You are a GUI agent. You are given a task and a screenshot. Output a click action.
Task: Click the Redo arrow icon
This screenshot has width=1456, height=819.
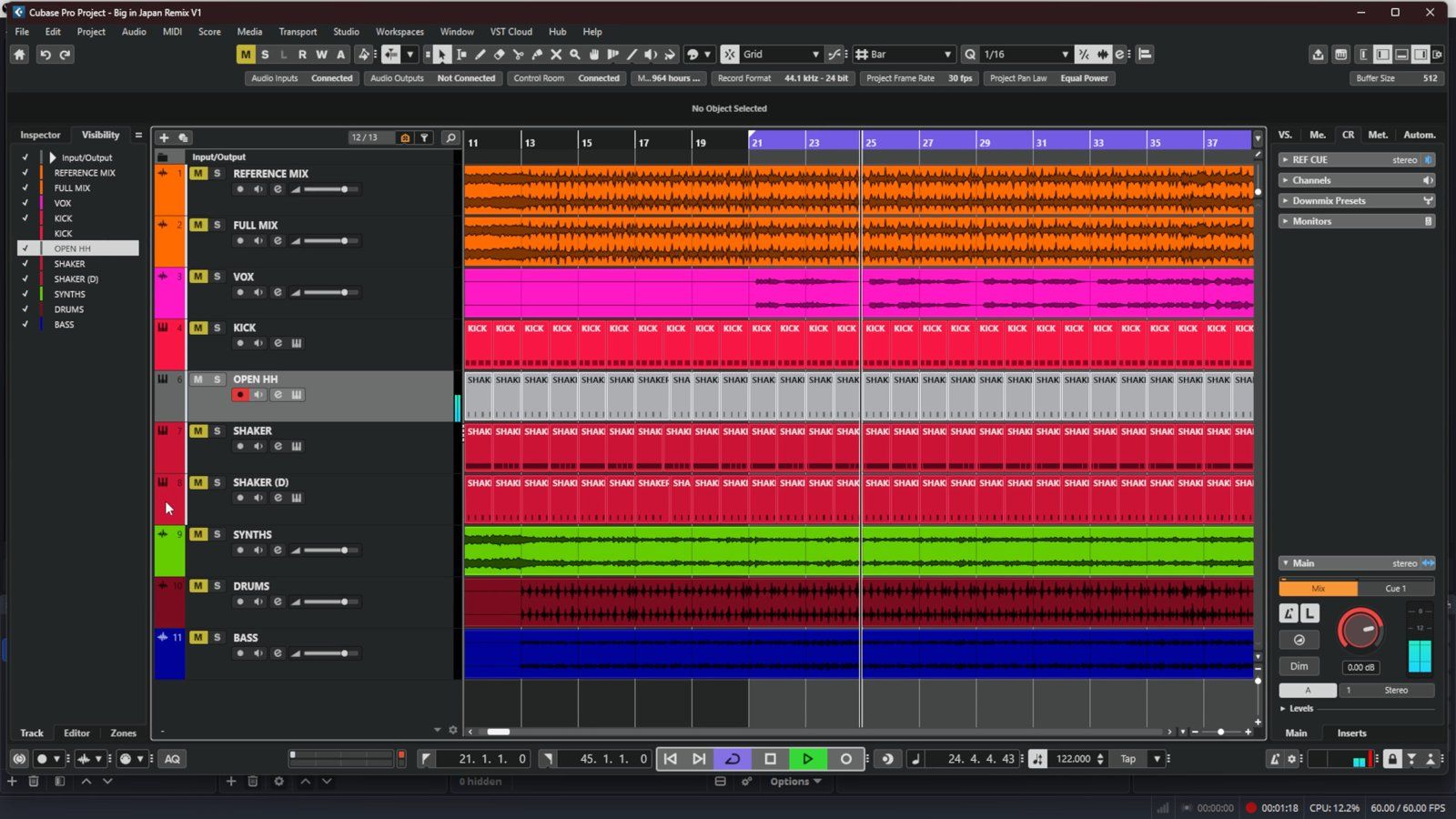coord(65,55)
